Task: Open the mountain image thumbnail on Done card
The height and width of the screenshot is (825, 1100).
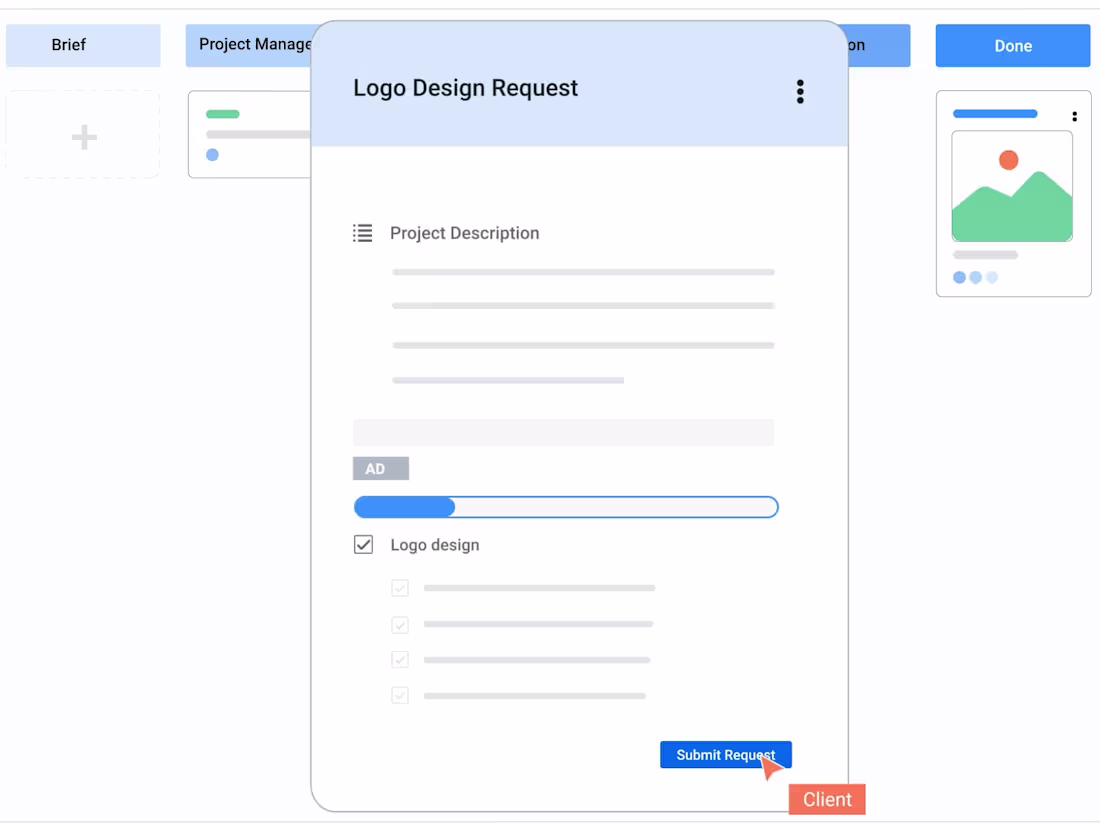Action: (x=1012, y=187)
